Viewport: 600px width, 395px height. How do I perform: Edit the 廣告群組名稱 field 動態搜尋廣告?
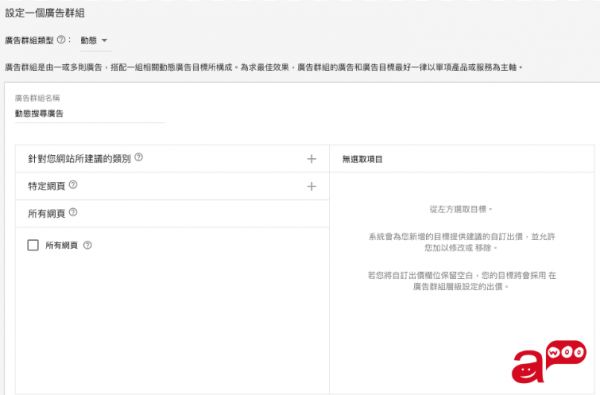coord(90,113)
